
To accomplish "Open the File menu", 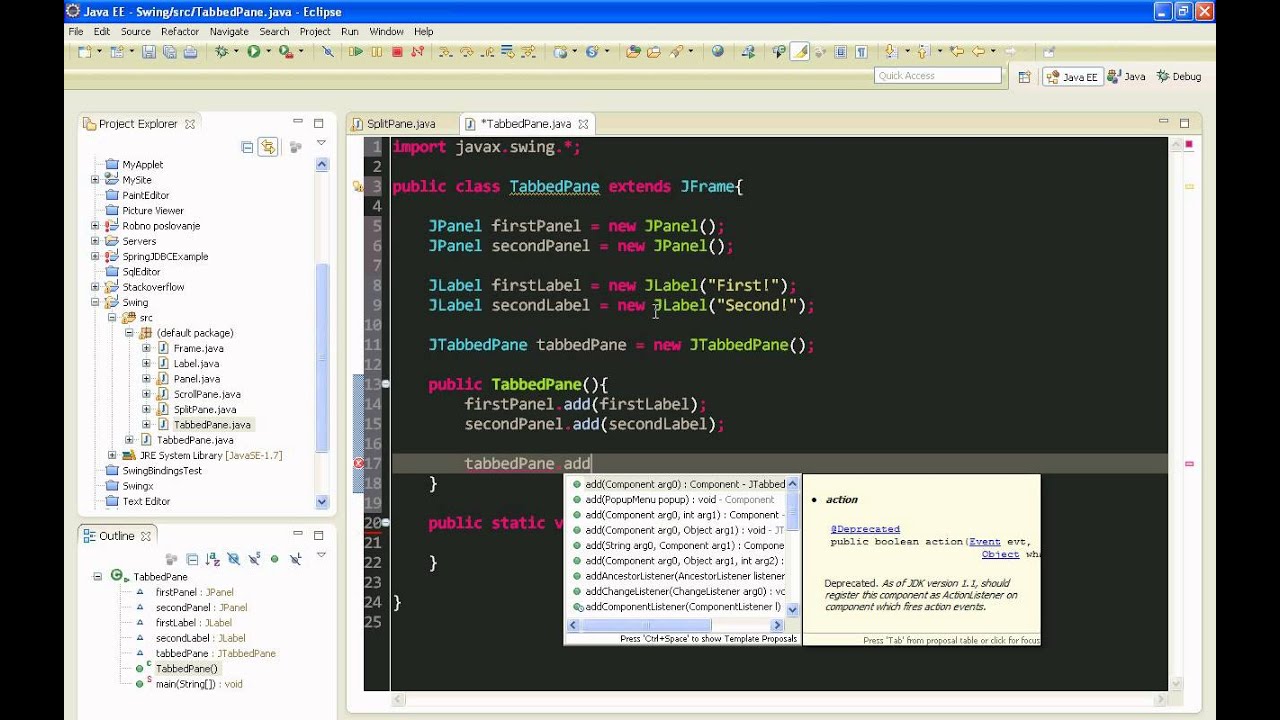I will 76,31.
